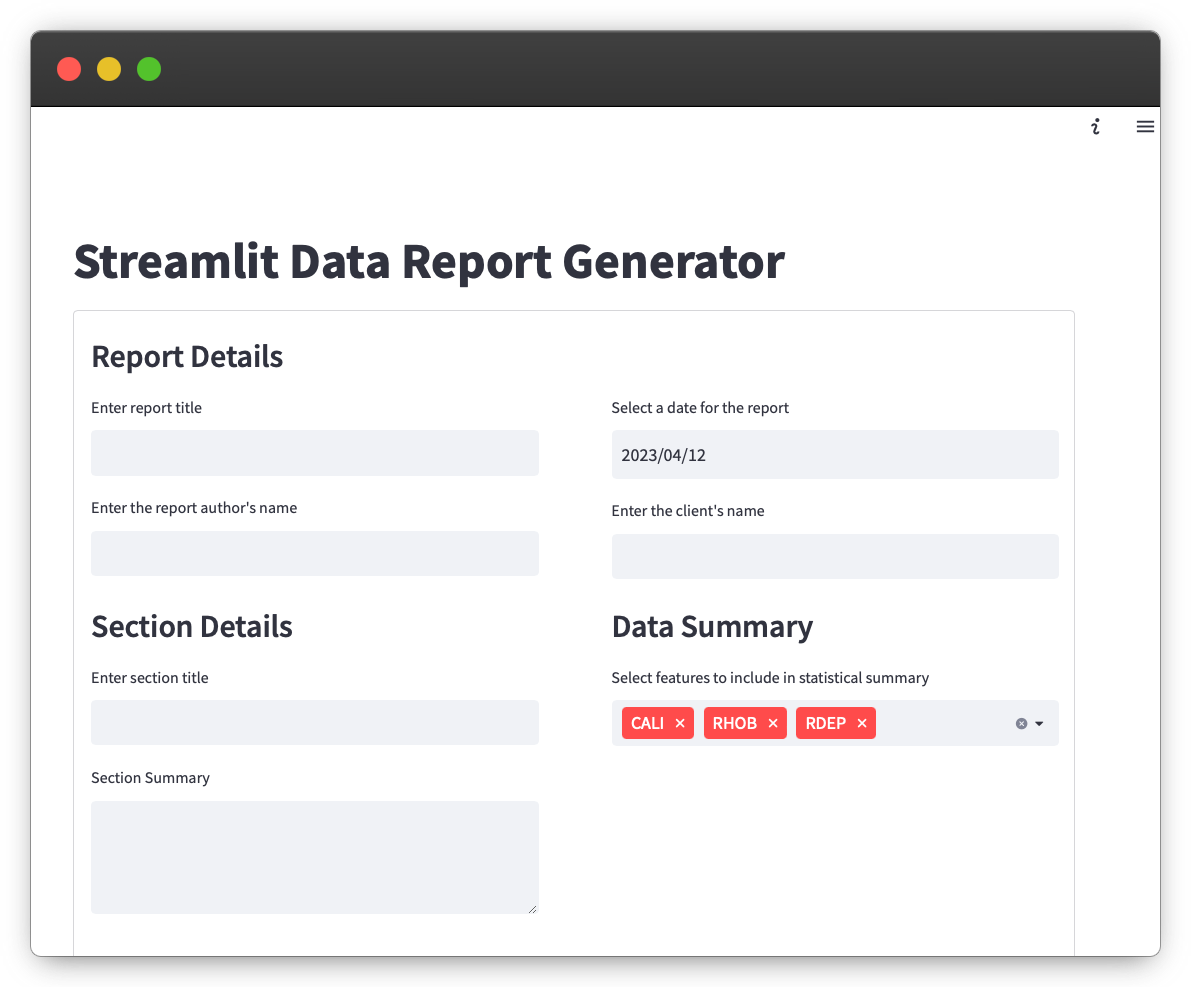Screen dimensions: 1191x987
Task: Click the section title input field
Action: 314,723
